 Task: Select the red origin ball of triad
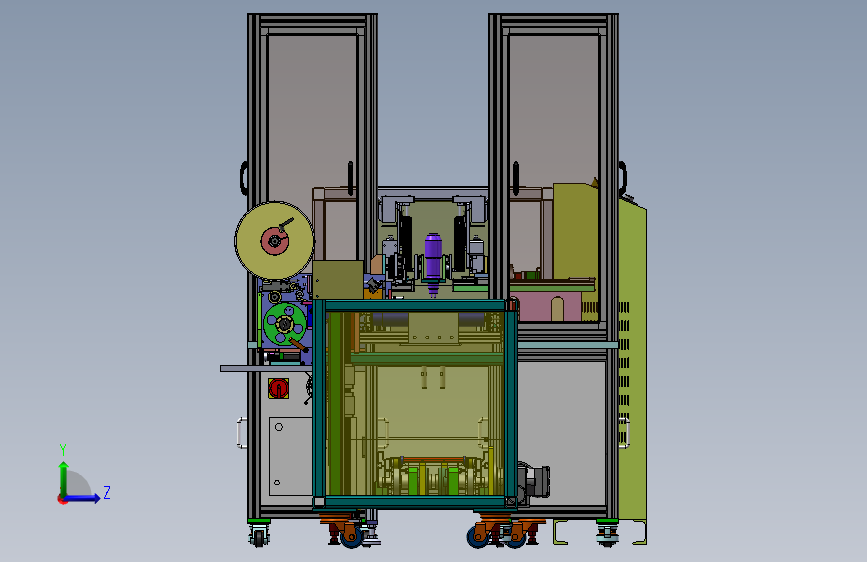(62, 499)
